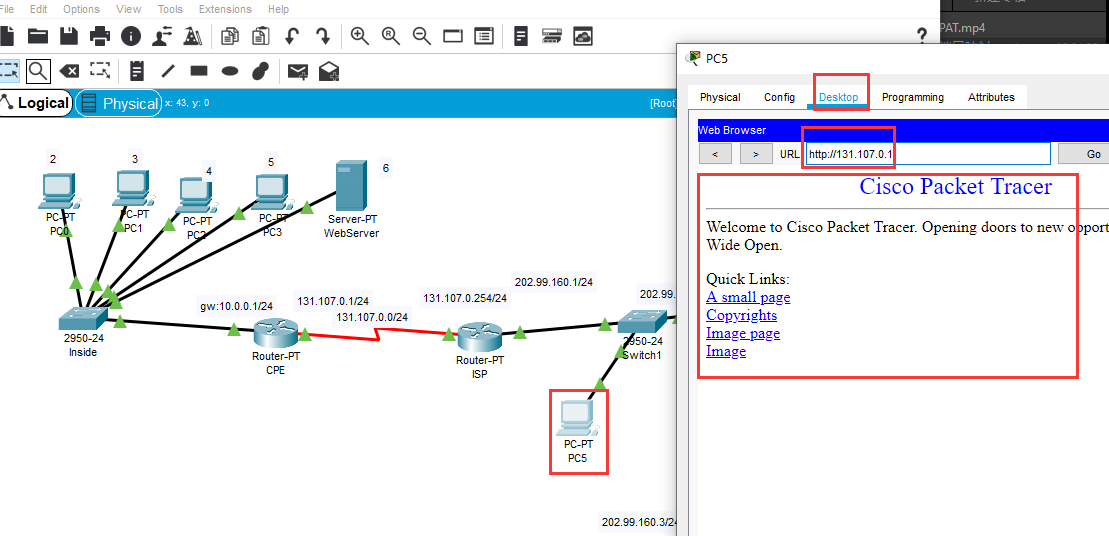This screenshot has width=1109, height=536.
Task: Follow the Copyrights link
Action: (741, 315)
